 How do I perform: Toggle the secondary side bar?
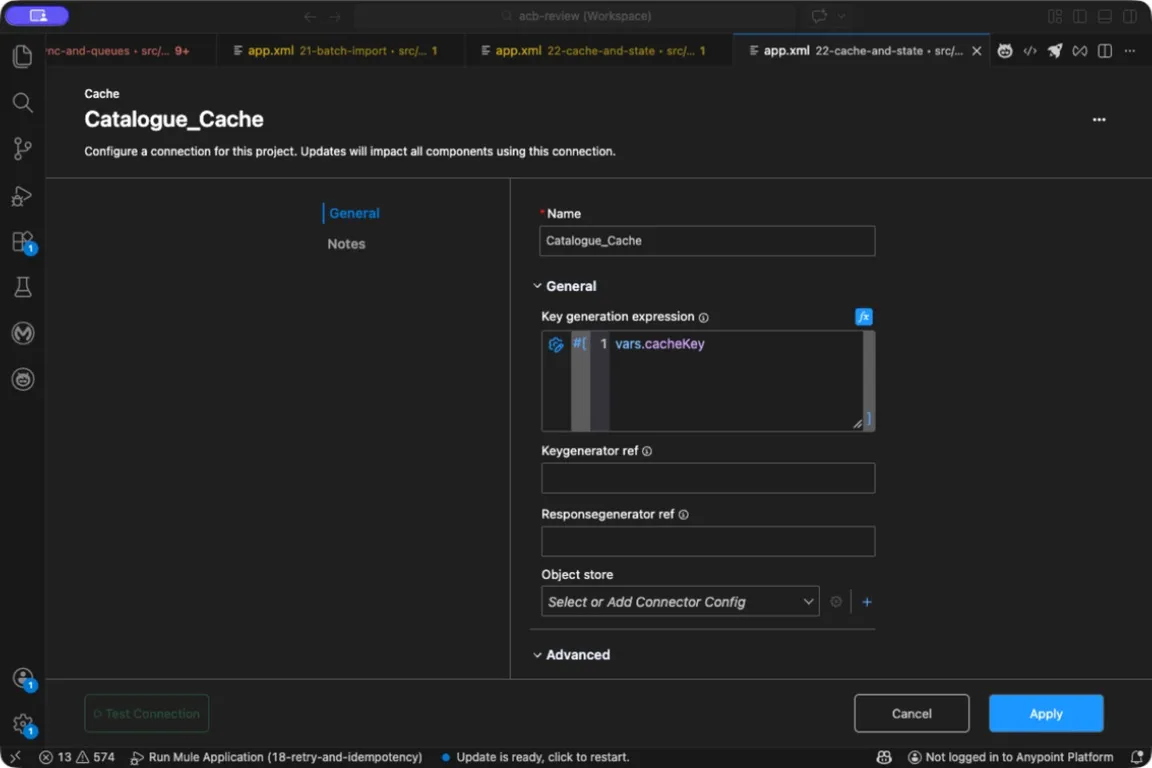(x=1130, y=15)
